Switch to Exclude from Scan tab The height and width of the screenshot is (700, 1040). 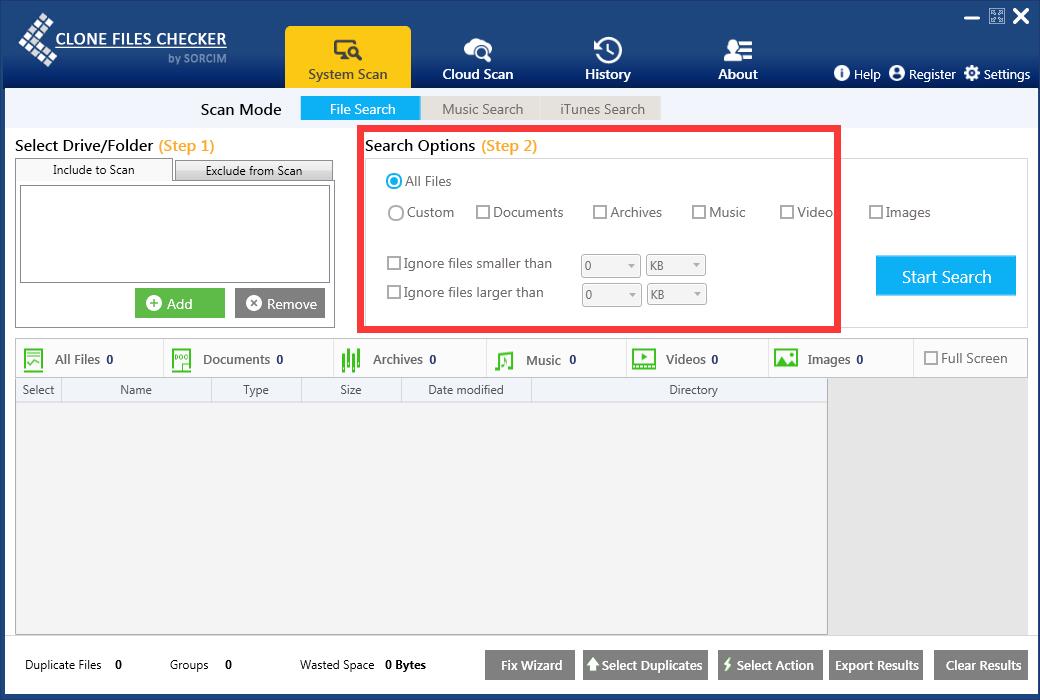[x=253, y=171]
